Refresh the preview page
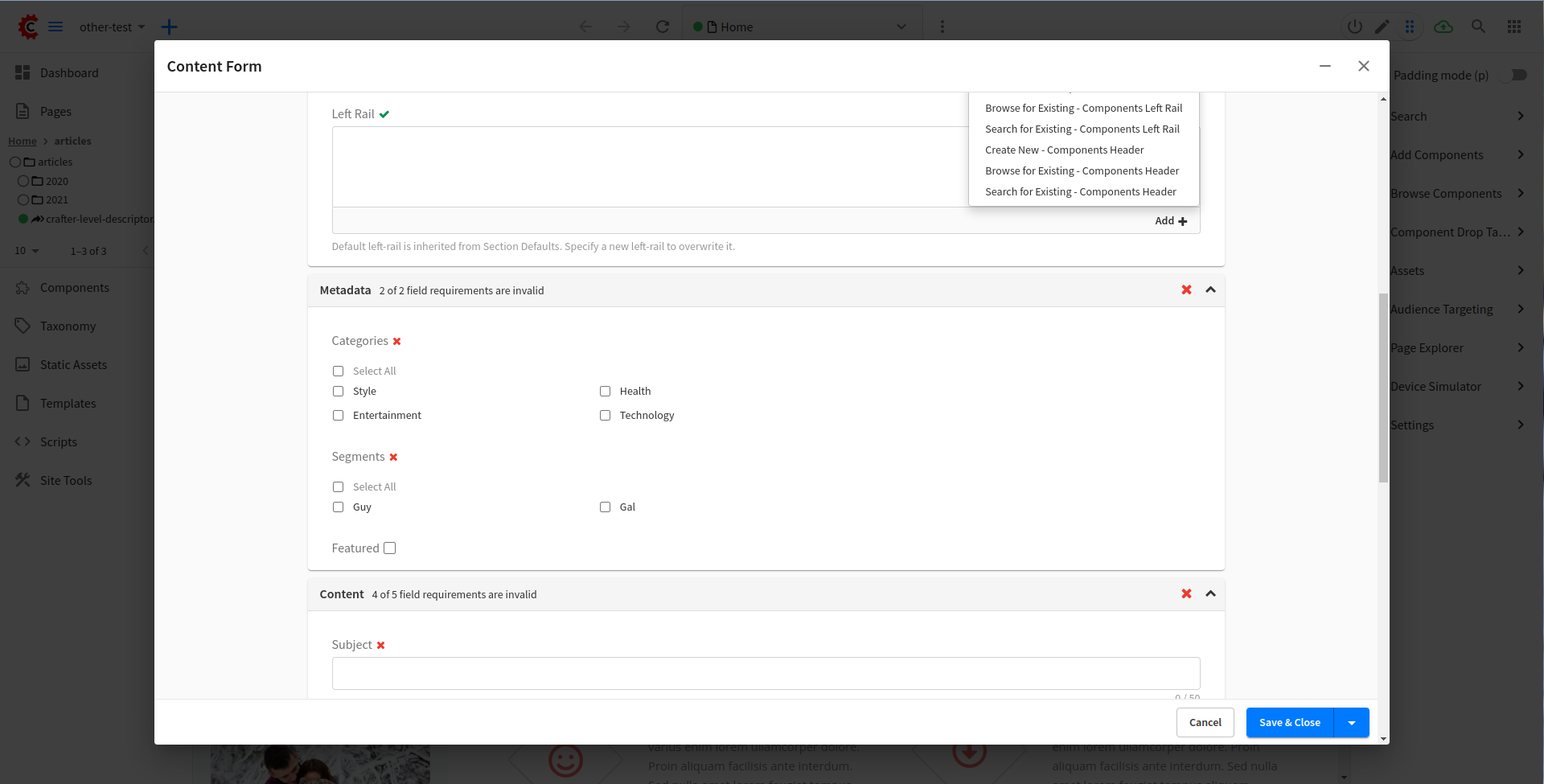The image size is (1544, 784). [x=663, y=27]
